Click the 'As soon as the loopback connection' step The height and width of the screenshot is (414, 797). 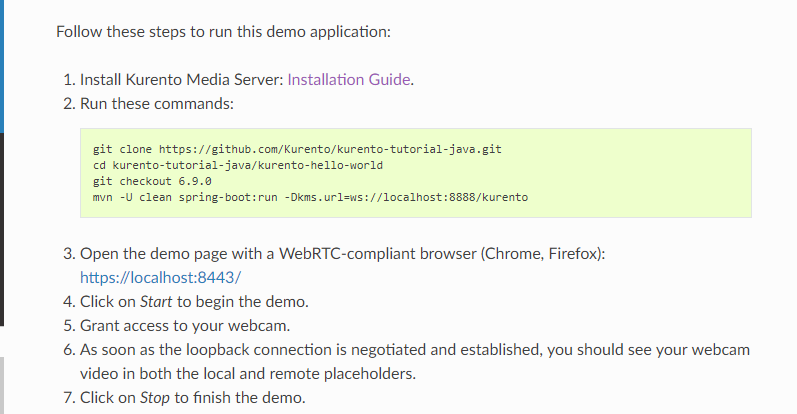tap(415, 362)
